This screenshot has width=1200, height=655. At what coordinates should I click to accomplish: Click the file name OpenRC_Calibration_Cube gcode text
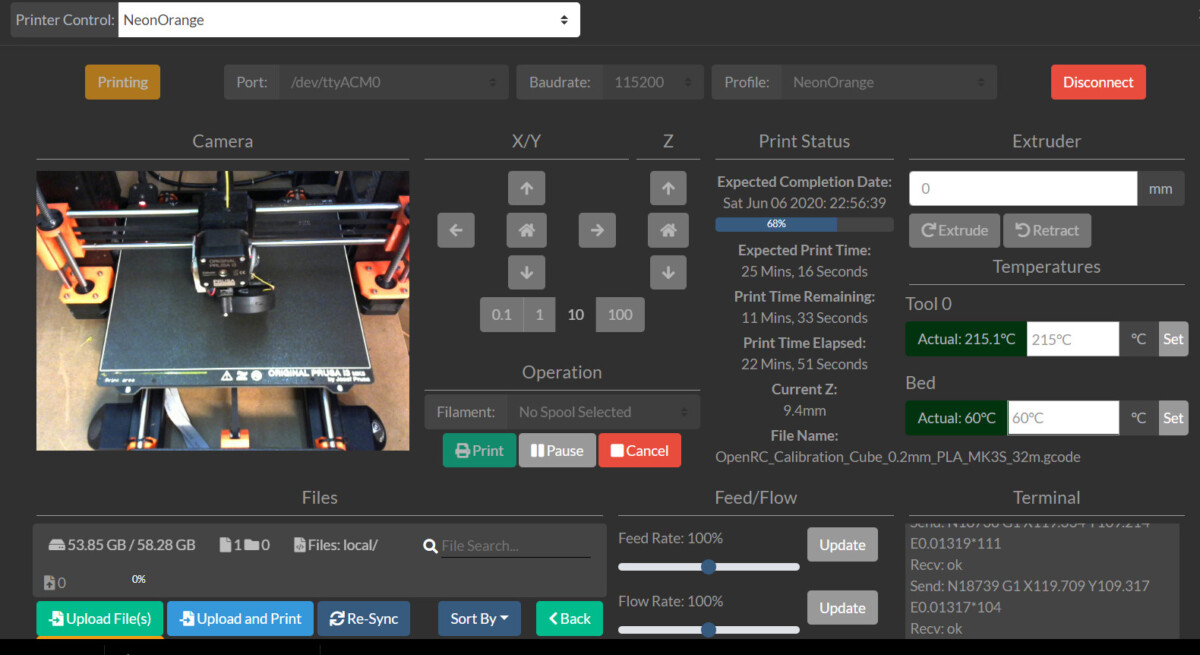pyautogui.click(x=898, y=457)
